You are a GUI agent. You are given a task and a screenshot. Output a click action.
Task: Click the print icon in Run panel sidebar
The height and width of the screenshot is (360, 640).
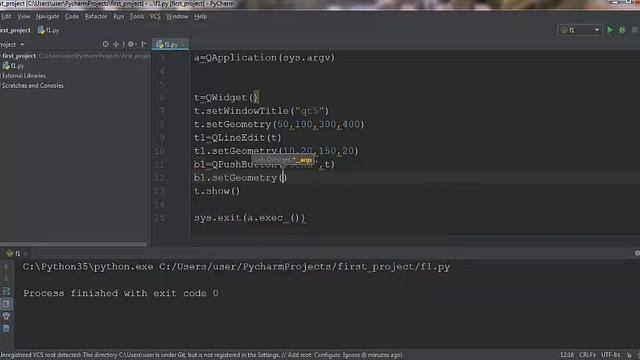click(x=6, y=316)
